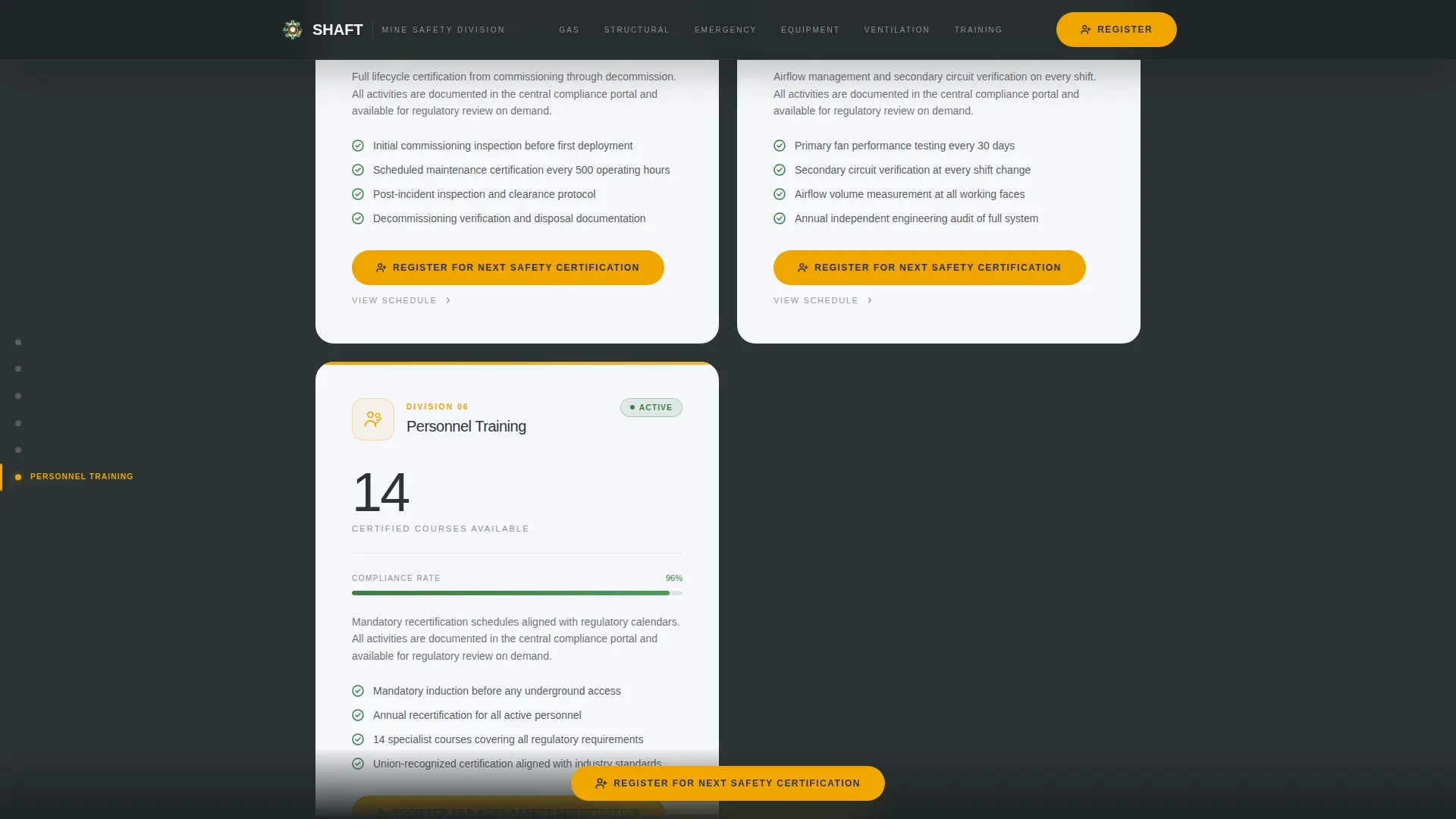
Task: Click the chevron next to the left View Schedule
Action: coord(448,300)
